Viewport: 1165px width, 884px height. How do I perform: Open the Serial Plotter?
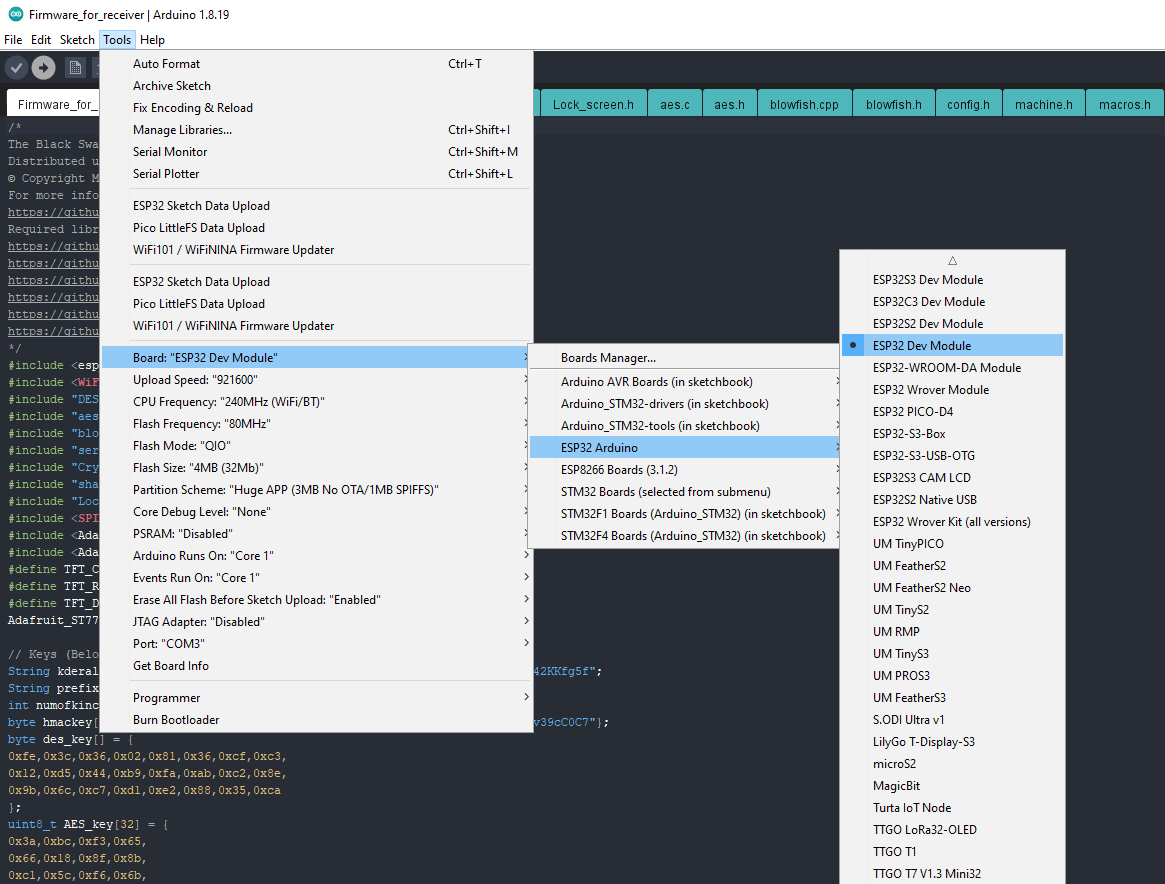(317, 174)
